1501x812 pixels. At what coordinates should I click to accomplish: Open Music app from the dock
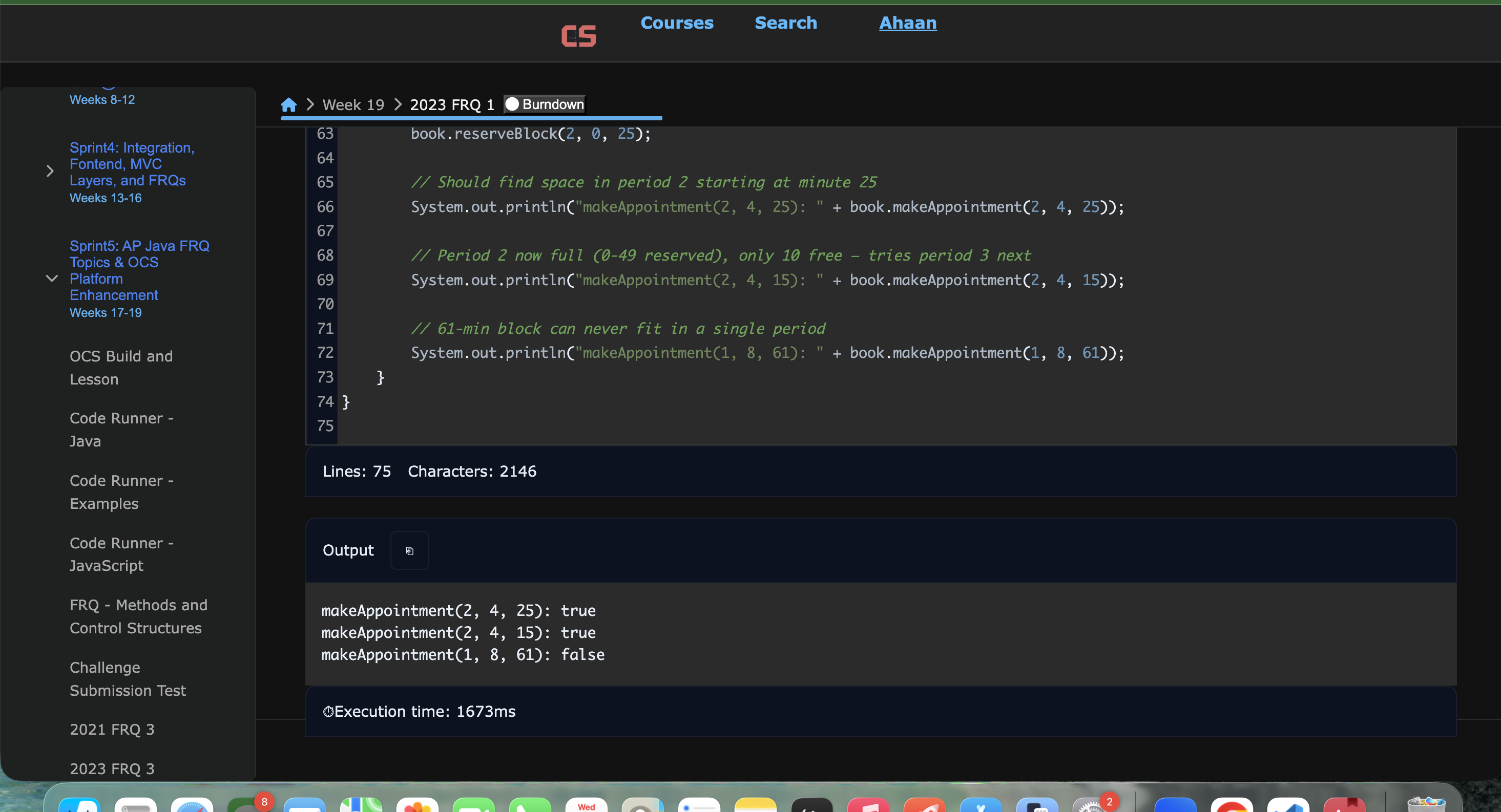click(868, 805)
